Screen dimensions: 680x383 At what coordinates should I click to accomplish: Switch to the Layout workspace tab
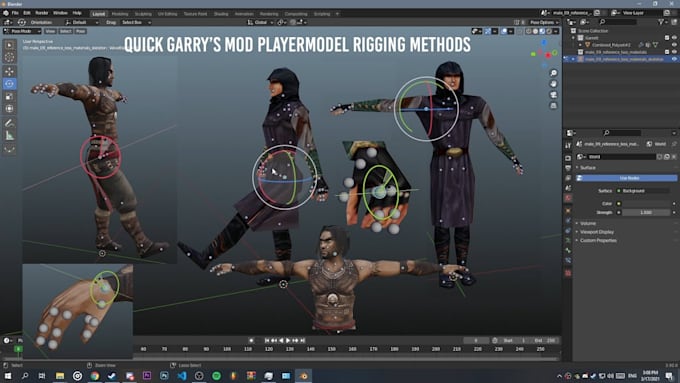[98, 14]
